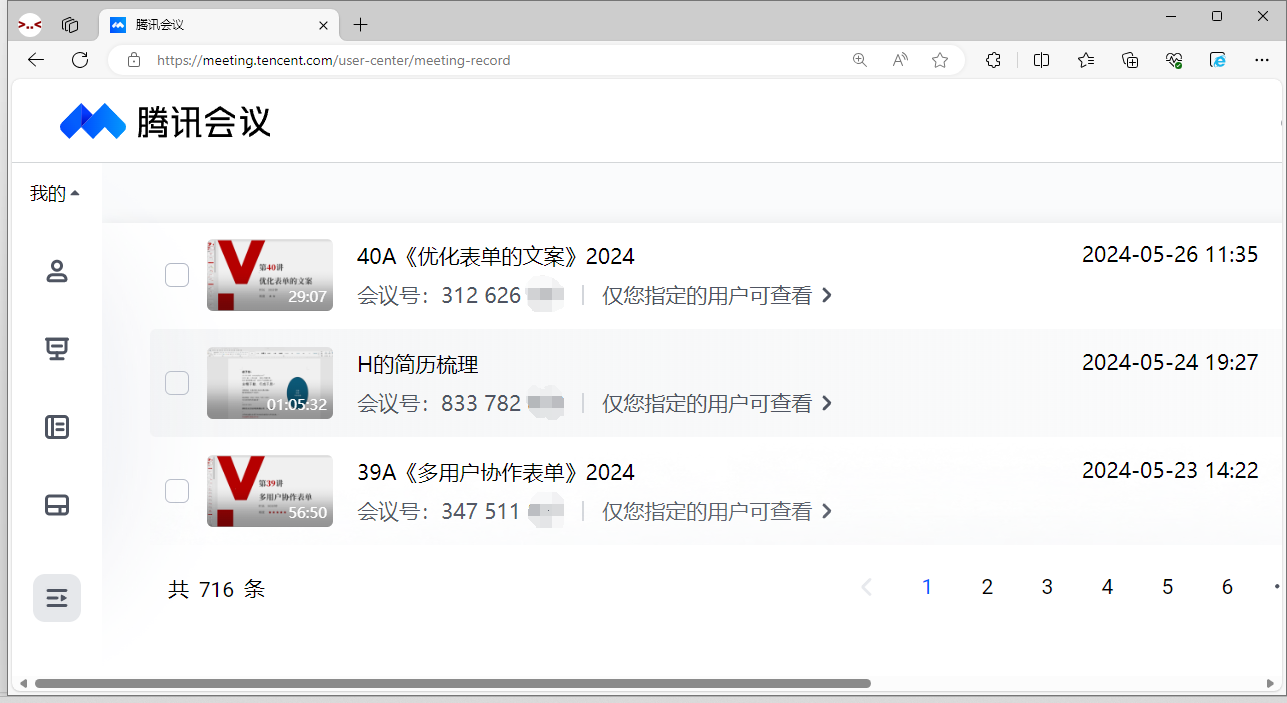Go to page 6 of records
1287x703 pixels.
tap(1227, 587)
